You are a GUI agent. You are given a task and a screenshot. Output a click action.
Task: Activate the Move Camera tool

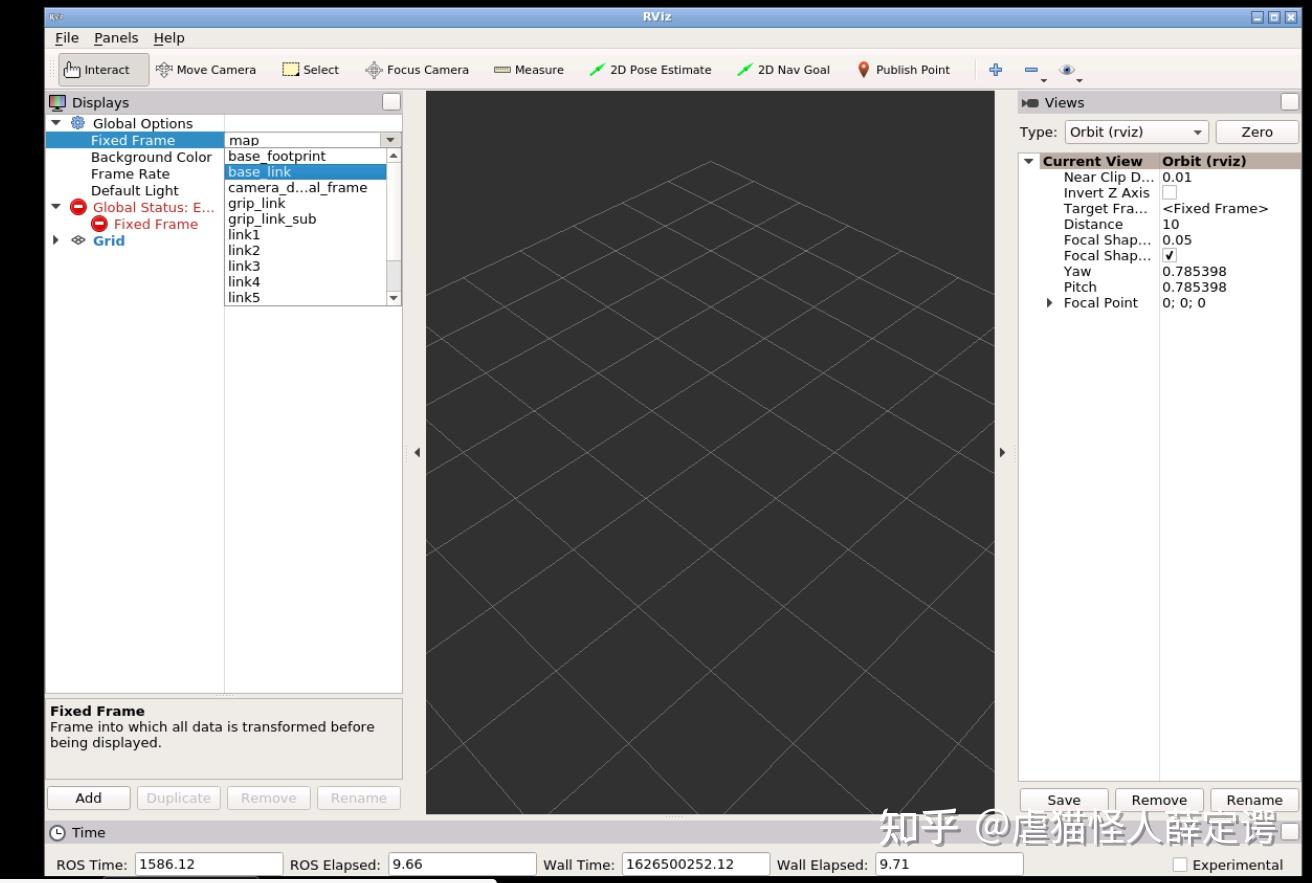tap(206, 70)
